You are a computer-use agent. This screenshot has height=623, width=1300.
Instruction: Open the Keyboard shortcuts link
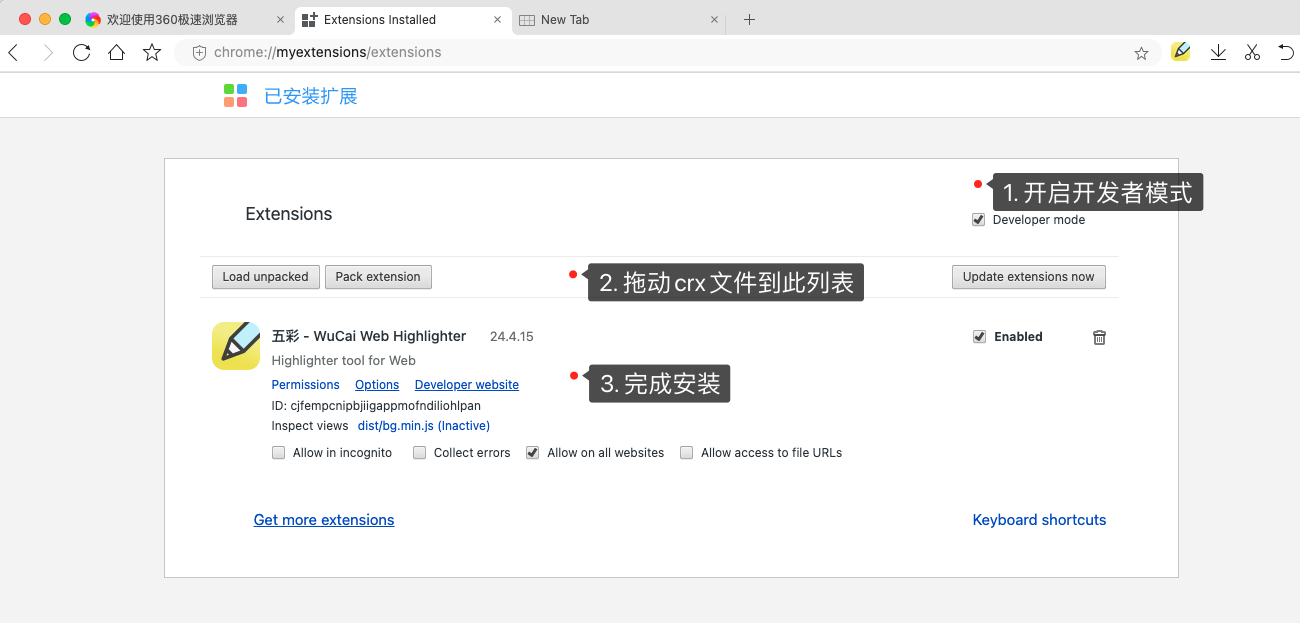tap(1040, 520)
